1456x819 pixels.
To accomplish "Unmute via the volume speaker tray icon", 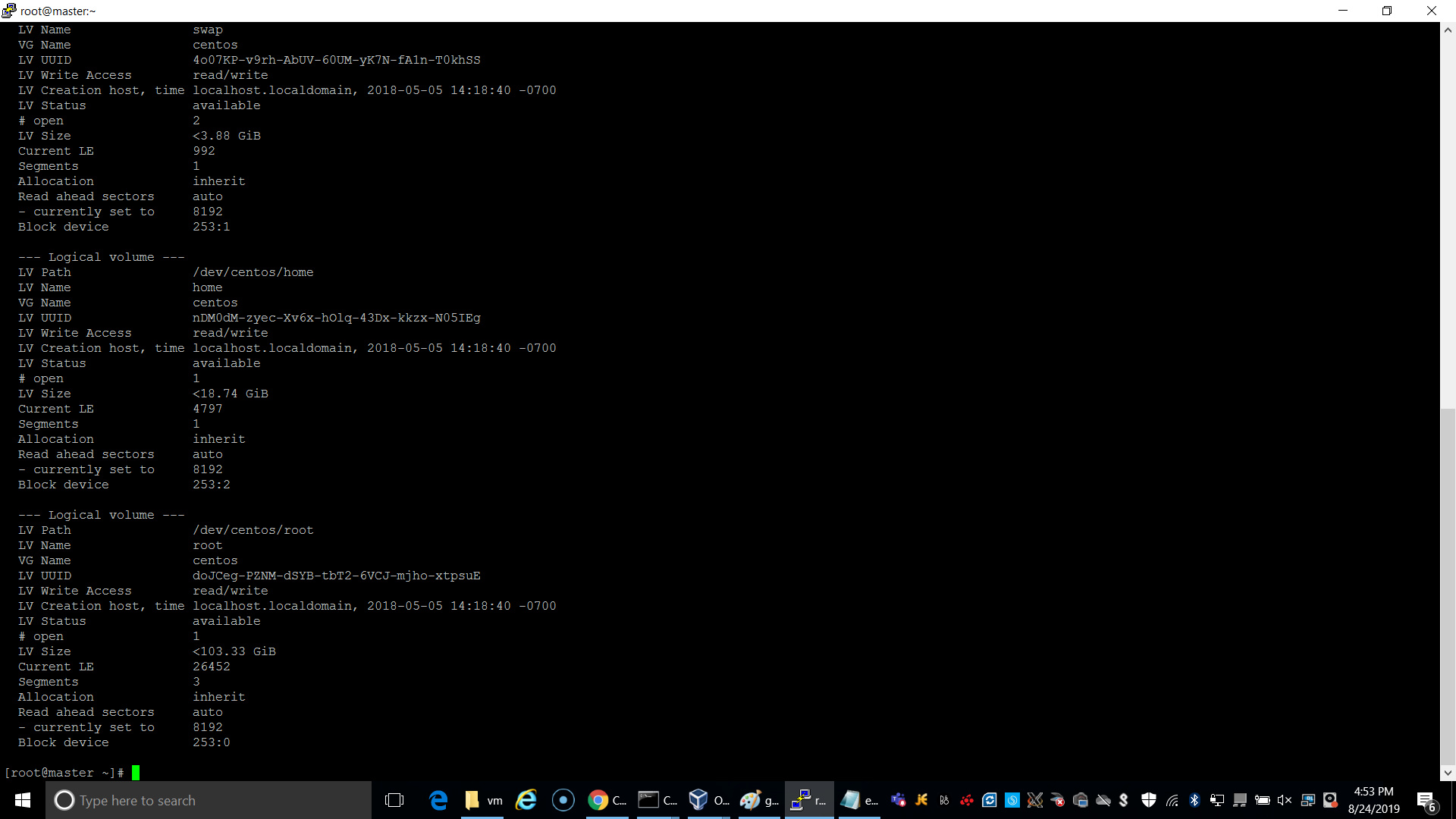I will click(x=1285, y=800).
